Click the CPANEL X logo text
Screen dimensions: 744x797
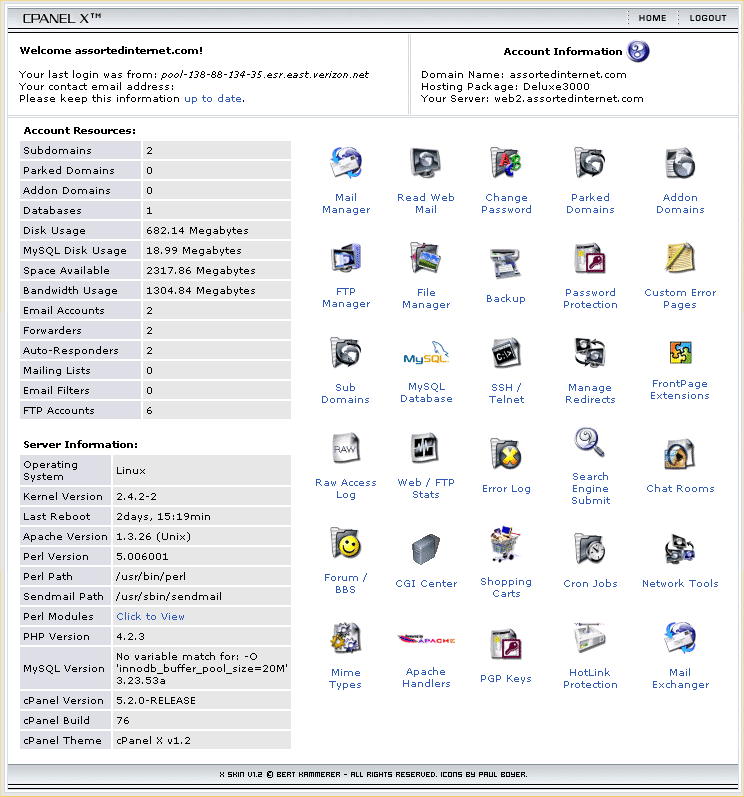pyautogui.click(x=62, y=18)
